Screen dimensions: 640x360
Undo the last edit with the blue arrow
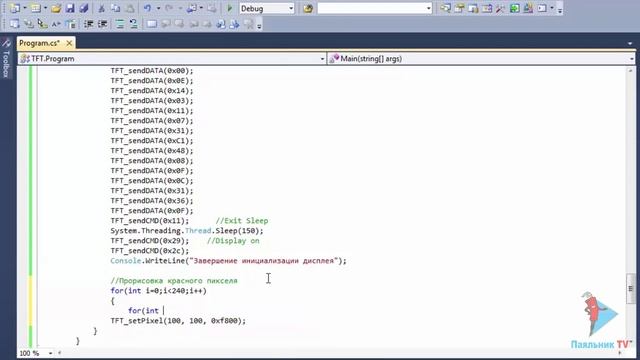pyautogui.click(x=147, y=8)
